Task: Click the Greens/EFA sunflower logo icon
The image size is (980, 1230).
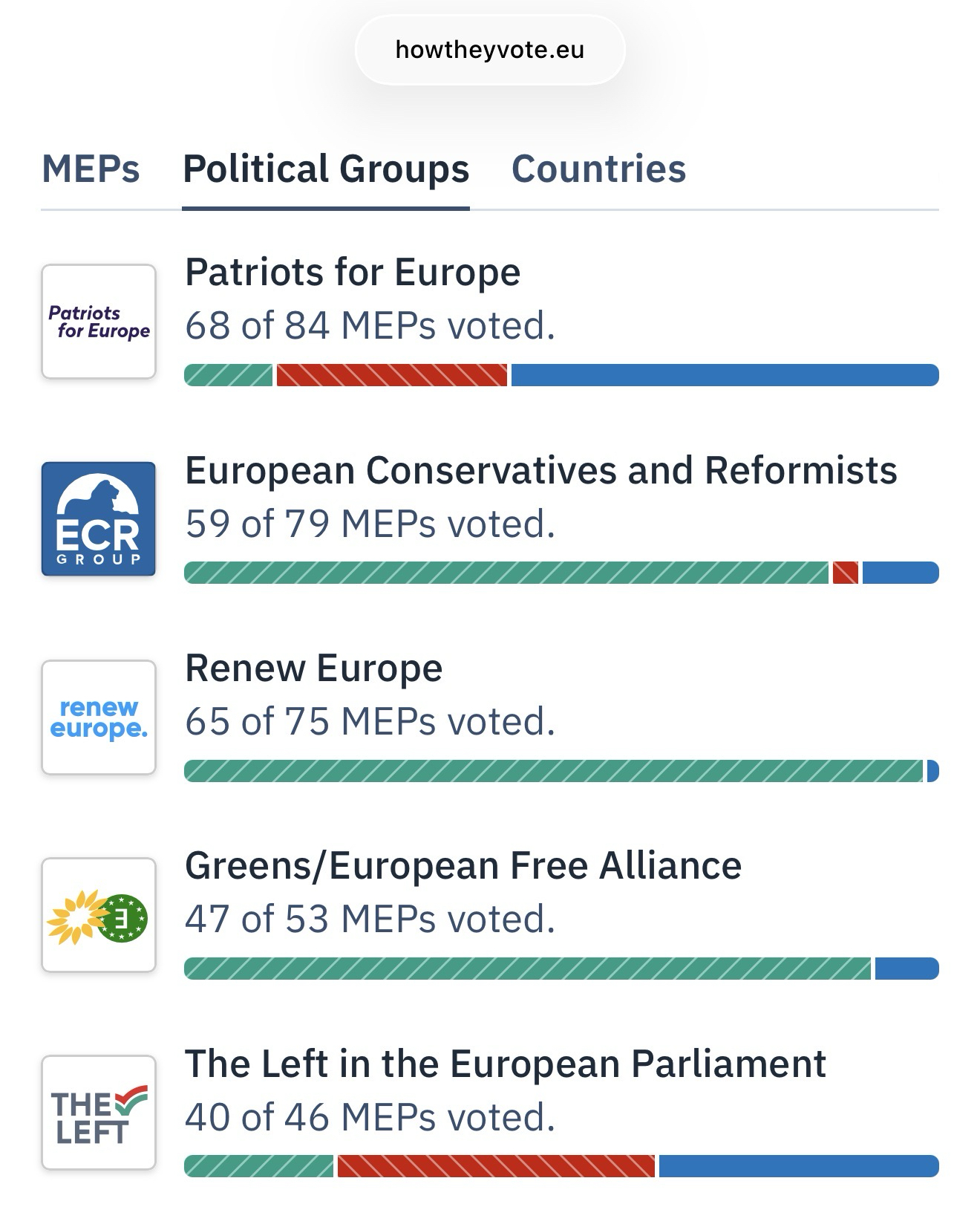Action: click(99, 915)
